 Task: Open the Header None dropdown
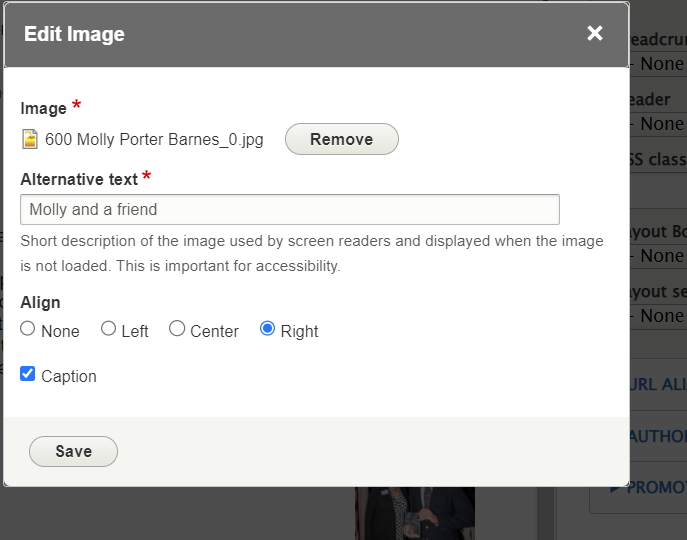coord(659,124)
